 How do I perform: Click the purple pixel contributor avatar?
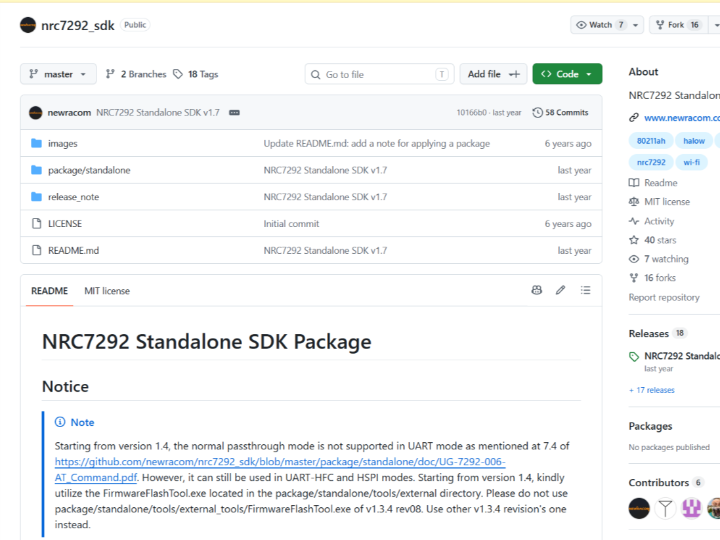(x=691, y=508)
